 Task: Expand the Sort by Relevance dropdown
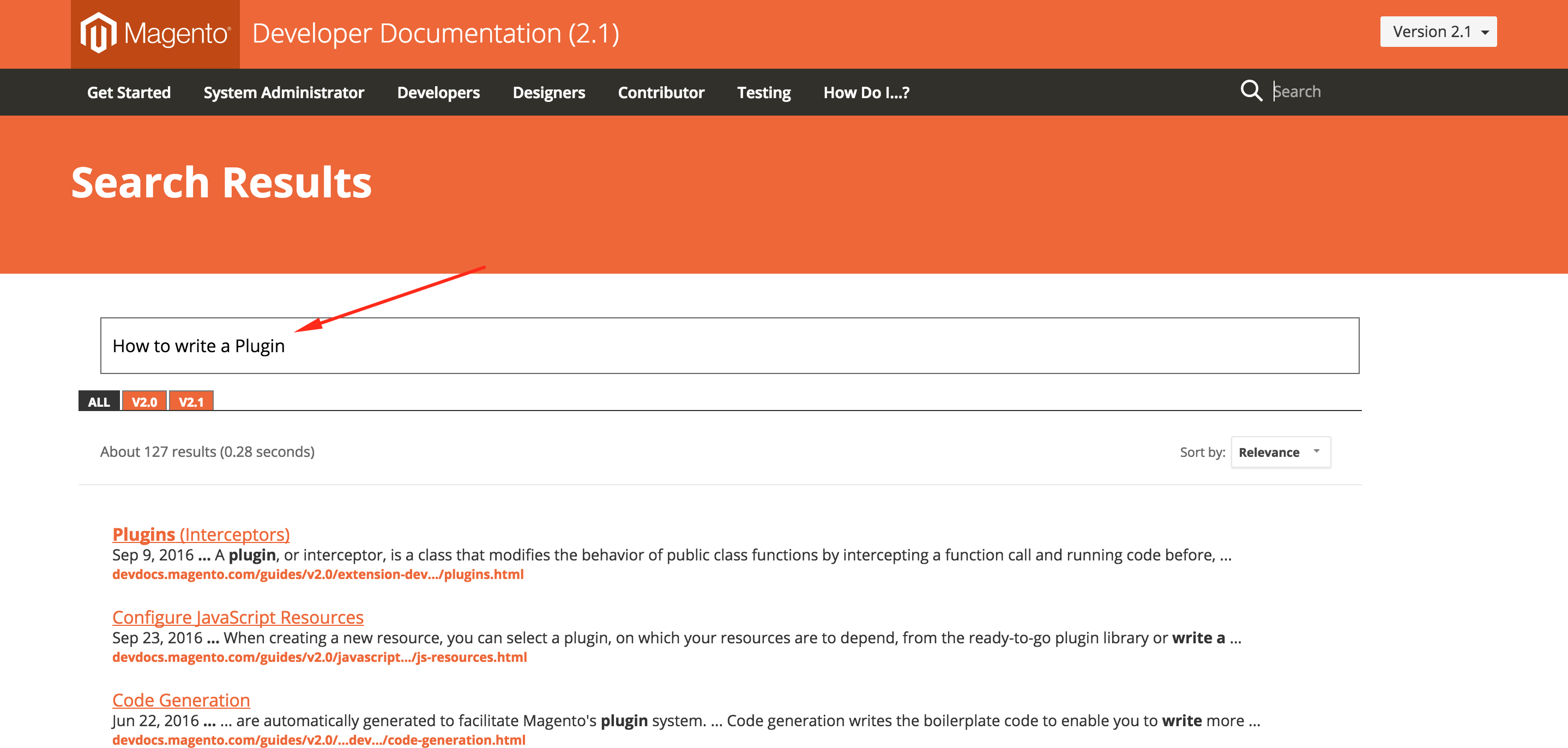(x=1280, y=452)
